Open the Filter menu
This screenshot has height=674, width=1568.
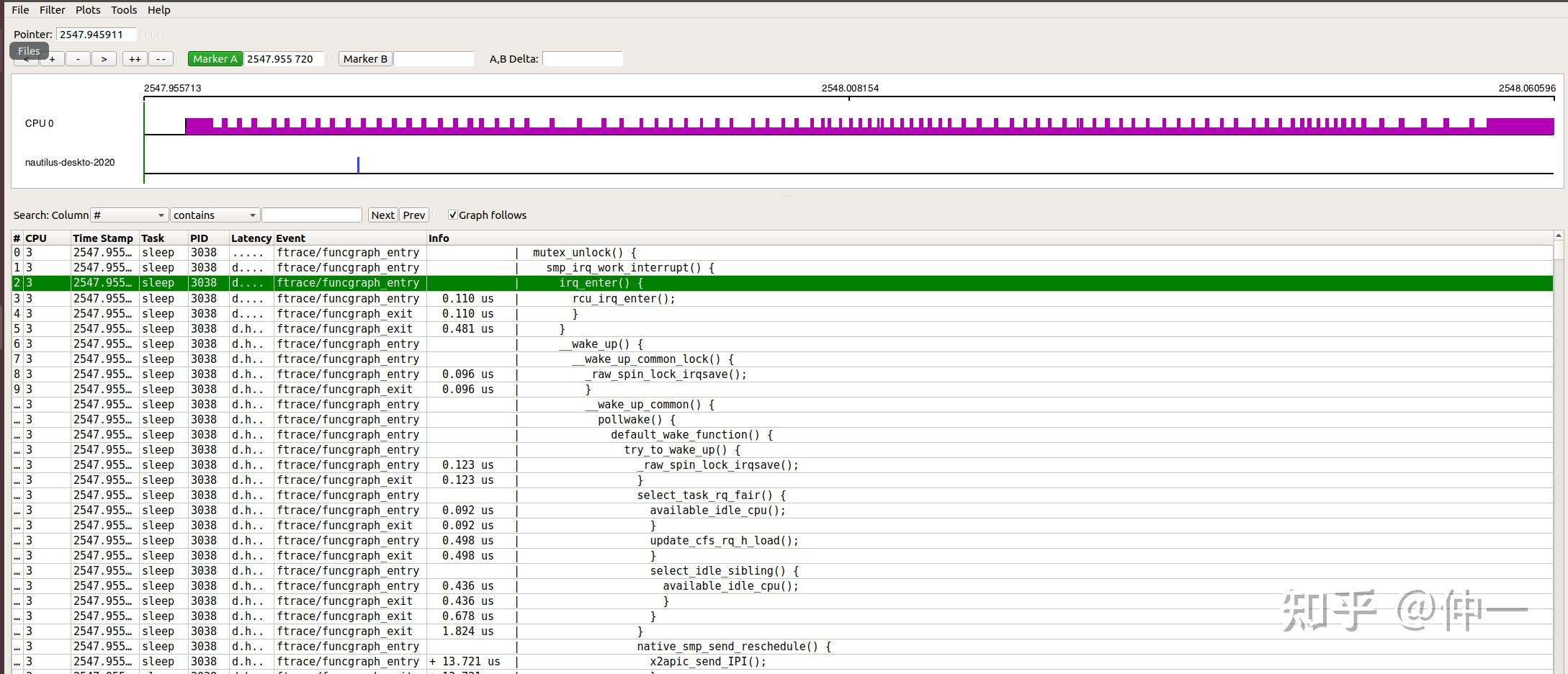point(52,10)
